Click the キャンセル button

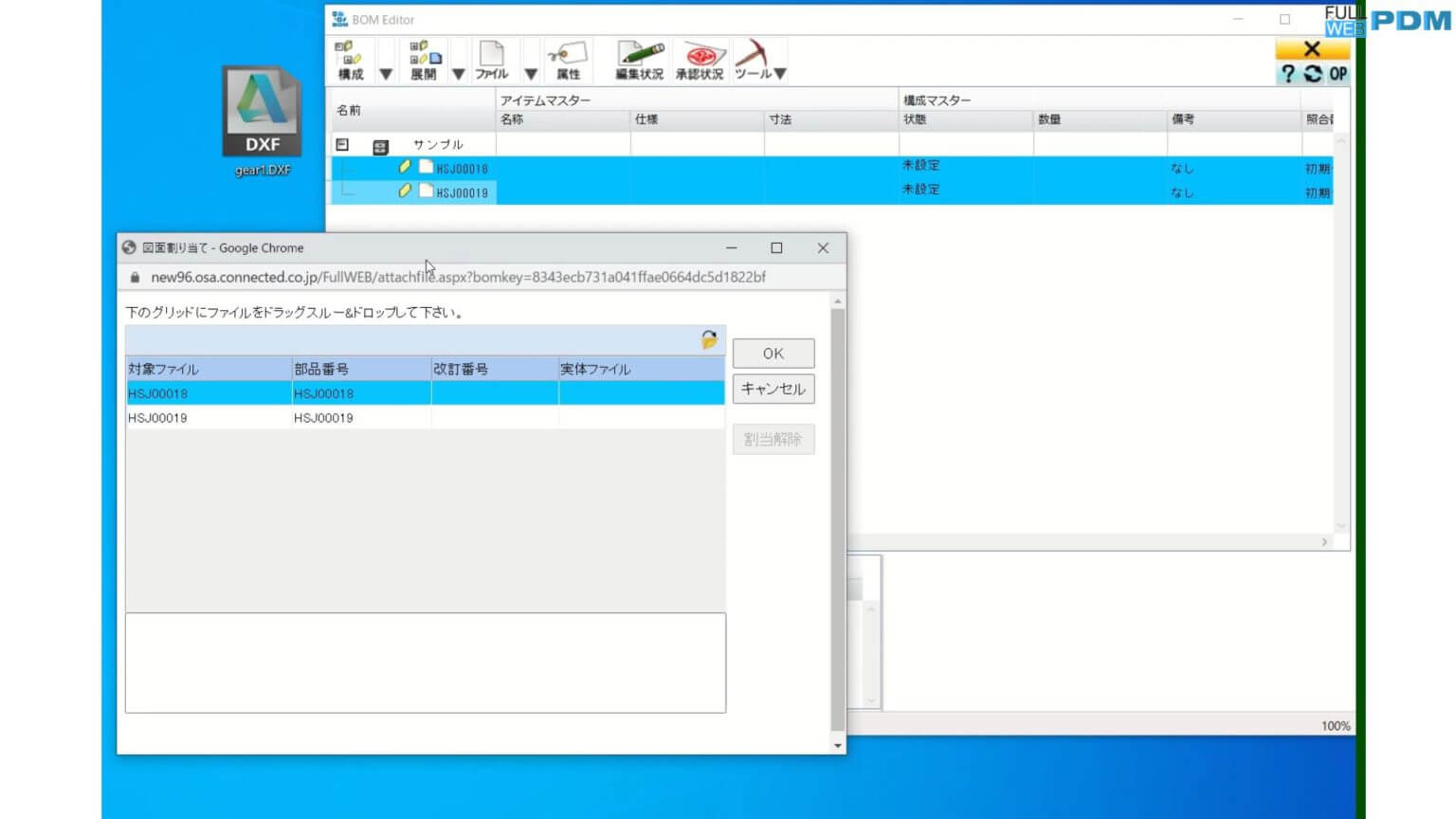773,389
